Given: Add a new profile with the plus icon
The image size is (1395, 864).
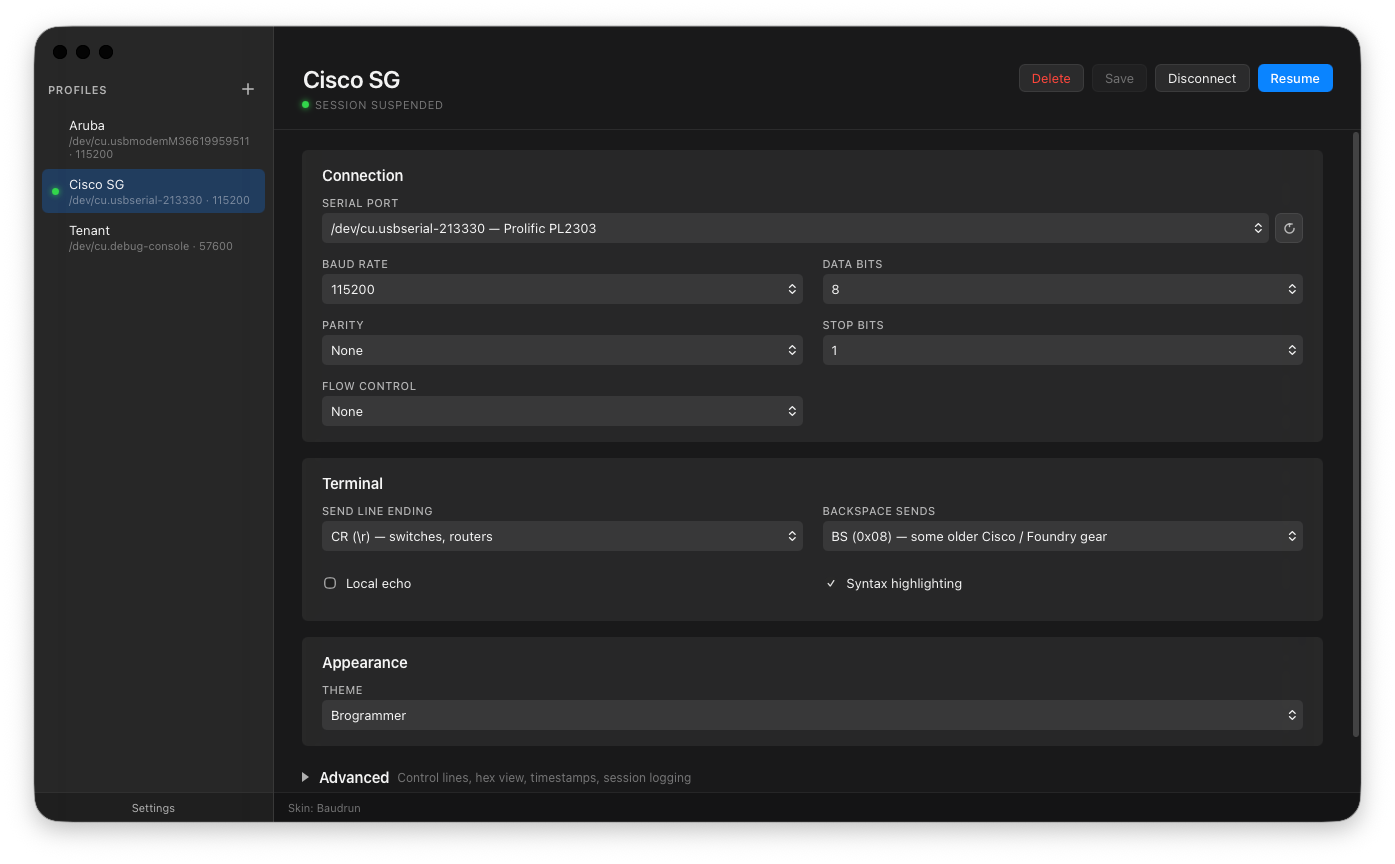Looking at the screenshot, I should [x=247, y=89].
